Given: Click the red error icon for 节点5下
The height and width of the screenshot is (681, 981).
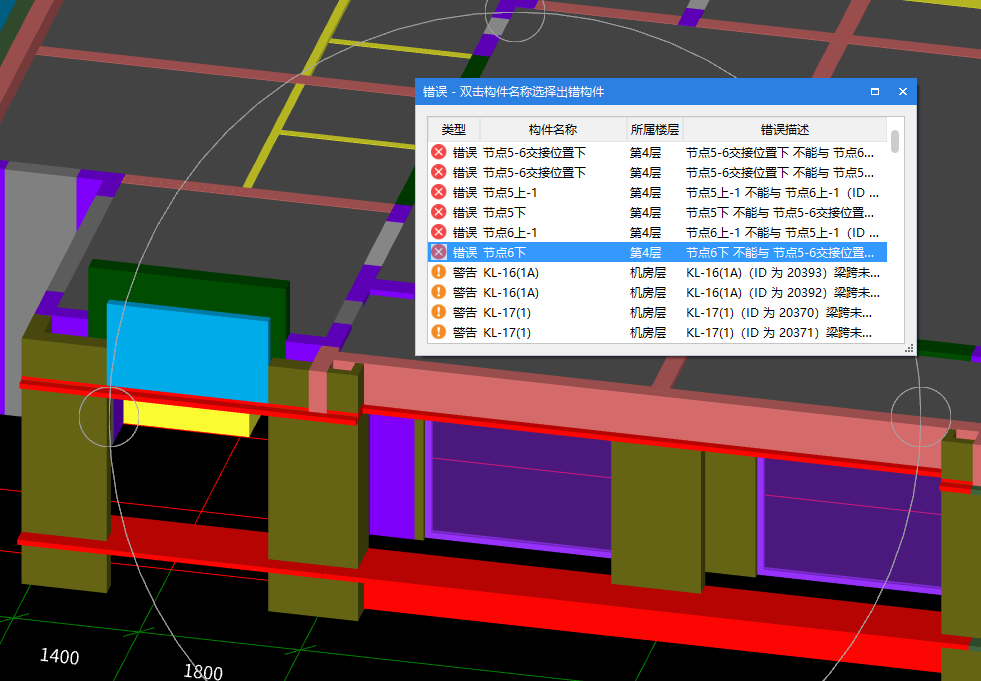Looking at the screenshot, I should point(439,212).
